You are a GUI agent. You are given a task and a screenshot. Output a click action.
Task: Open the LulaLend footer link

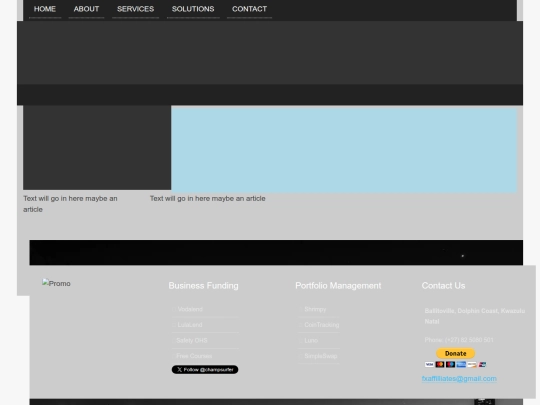pyautogui.click(x=190, y=325)
